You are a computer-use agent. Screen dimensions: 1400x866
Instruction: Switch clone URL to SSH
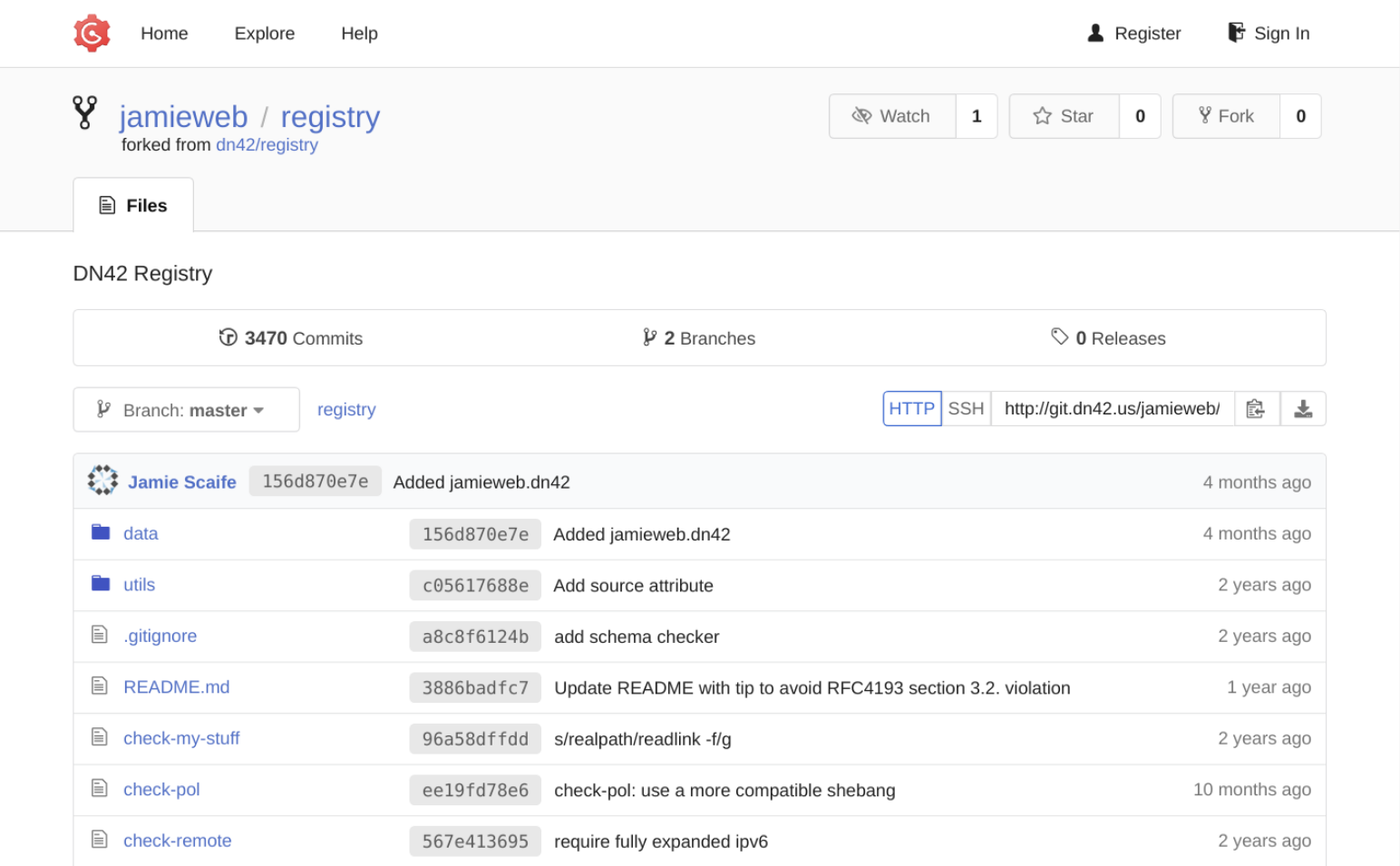[966, 409]
